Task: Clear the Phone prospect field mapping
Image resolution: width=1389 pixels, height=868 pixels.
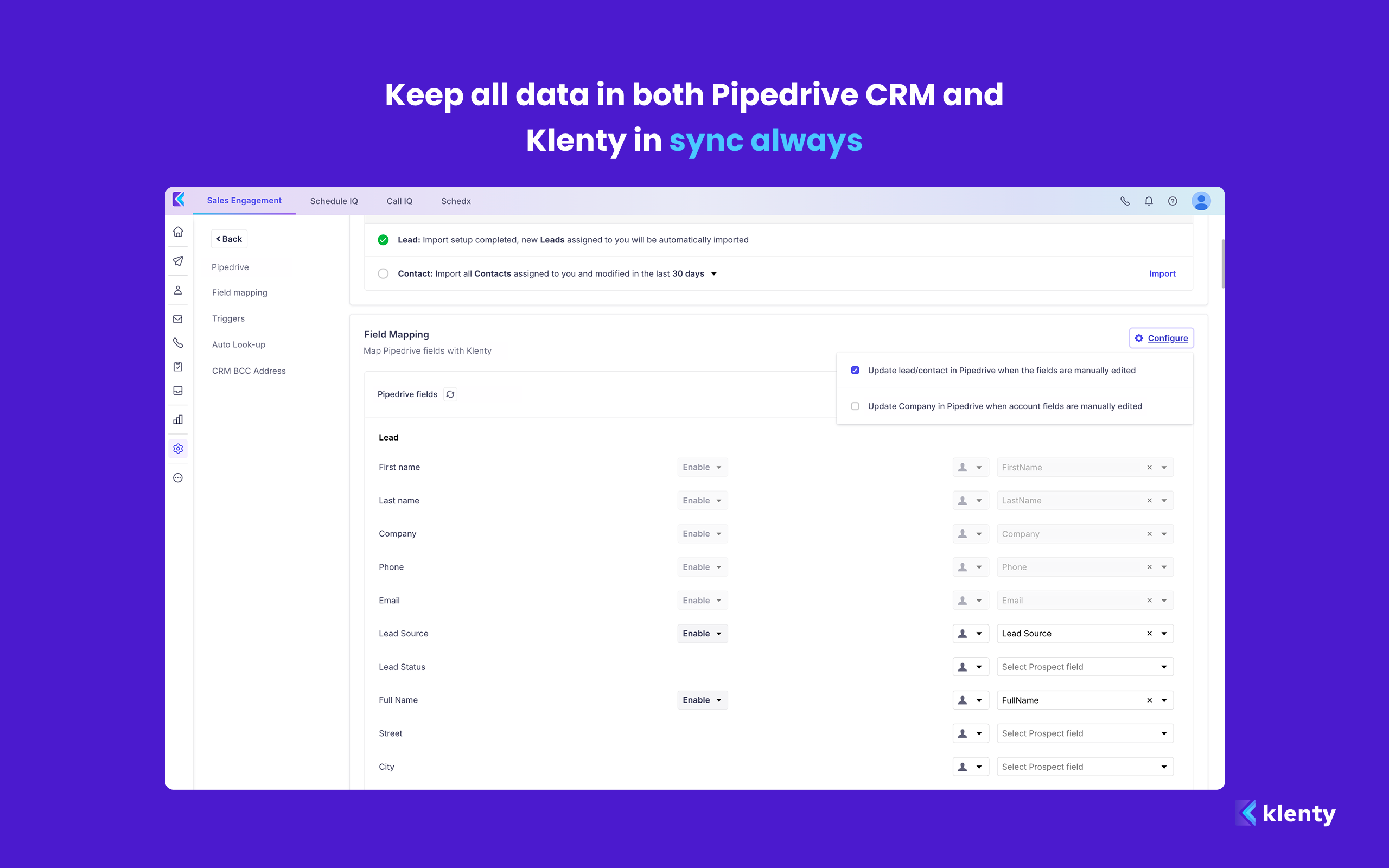Action: [x=1150, y=567]
